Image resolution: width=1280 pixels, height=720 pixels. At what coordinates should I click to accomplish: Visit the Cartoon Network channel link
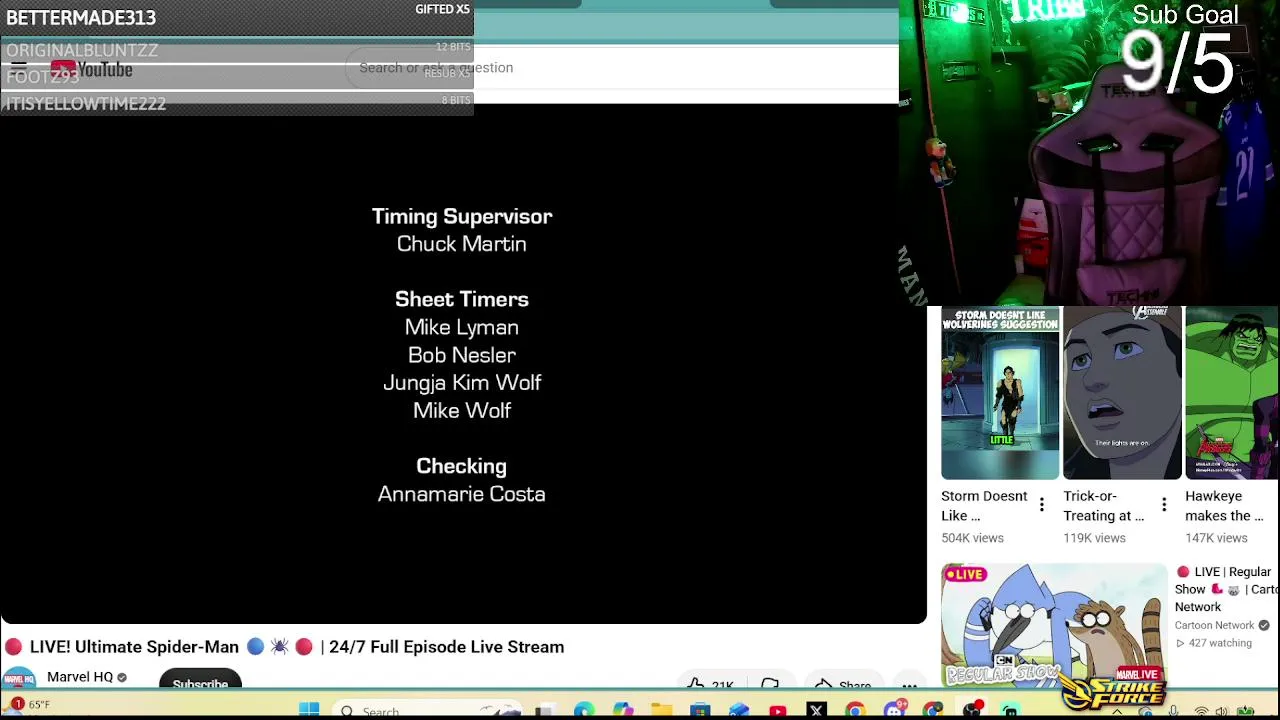(1214, 625)
